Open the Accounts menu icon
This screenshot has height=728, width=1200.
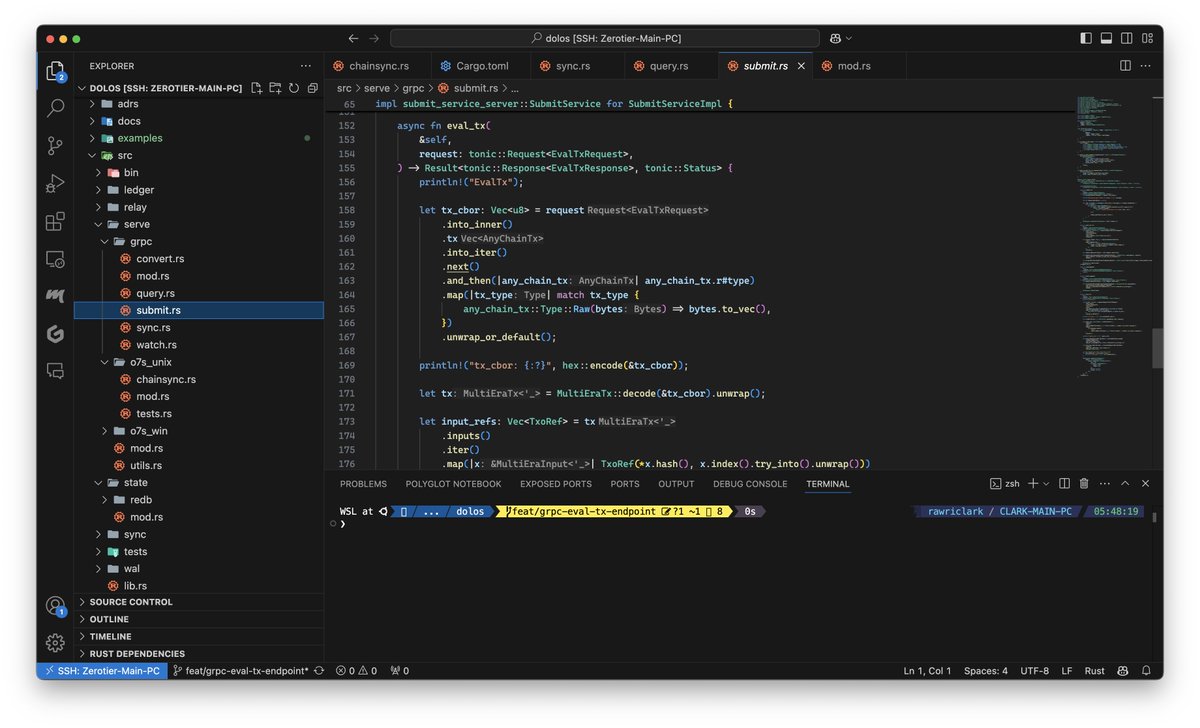click(x=55, y=606)
